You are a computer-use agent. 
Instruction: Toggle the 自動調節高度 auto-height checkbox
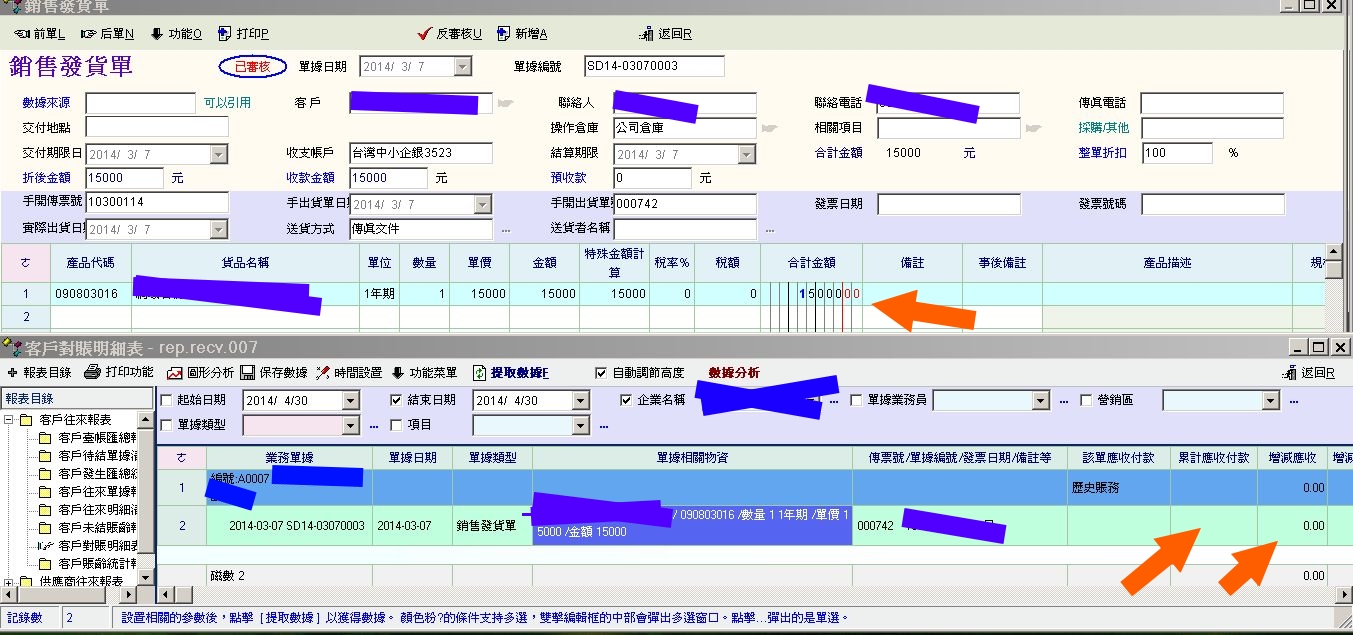[x=601, y=373]
